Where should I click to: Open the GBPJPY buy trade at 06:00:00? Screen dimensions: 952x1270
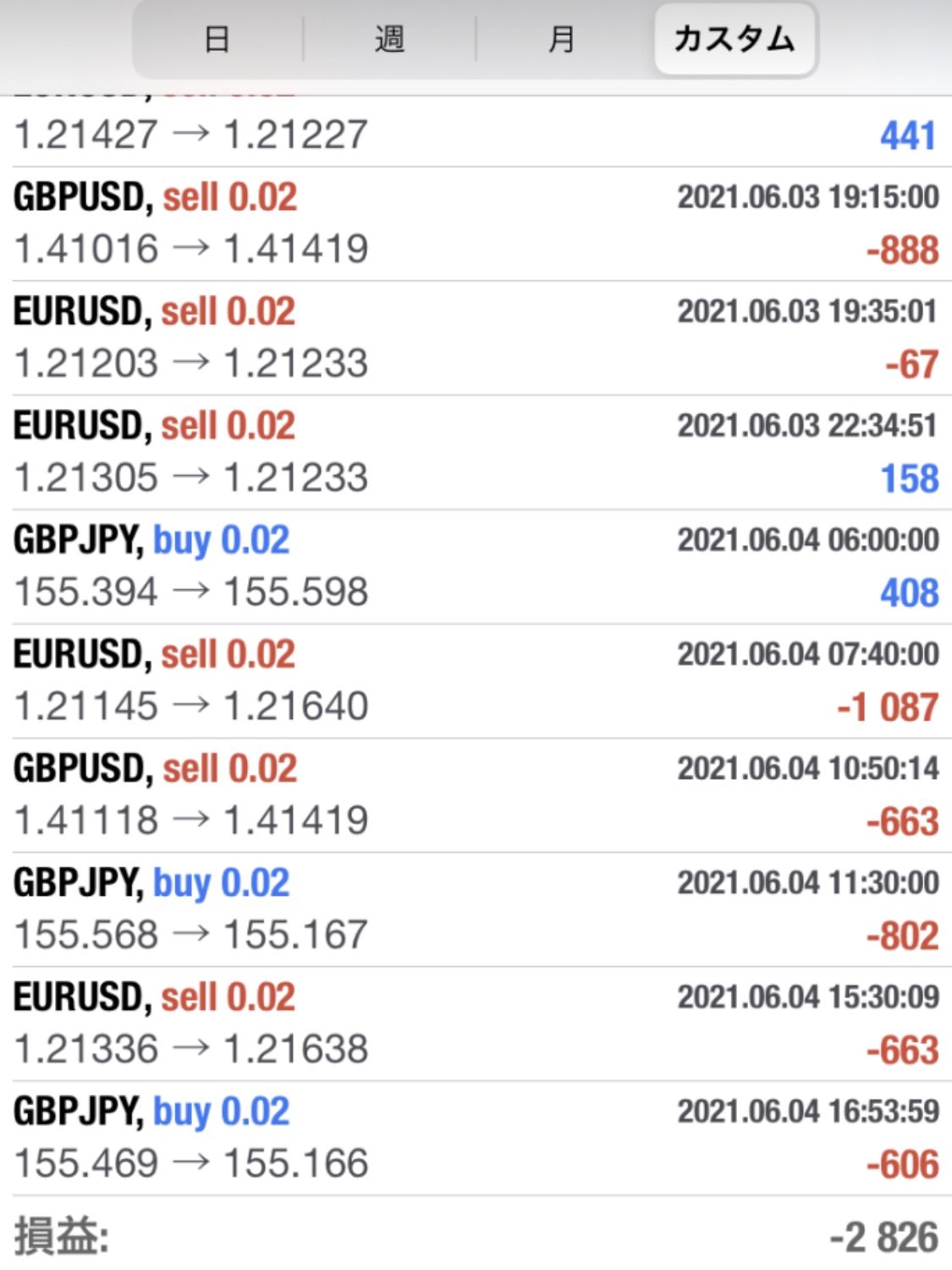click(476, 566)
